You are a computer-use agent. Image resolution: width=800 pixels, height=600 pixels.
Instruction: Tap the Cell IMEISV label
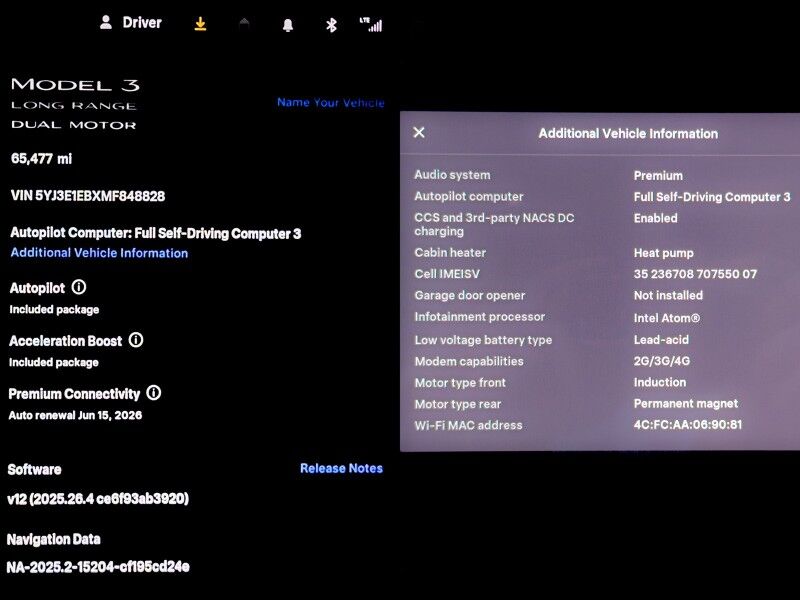447,274
